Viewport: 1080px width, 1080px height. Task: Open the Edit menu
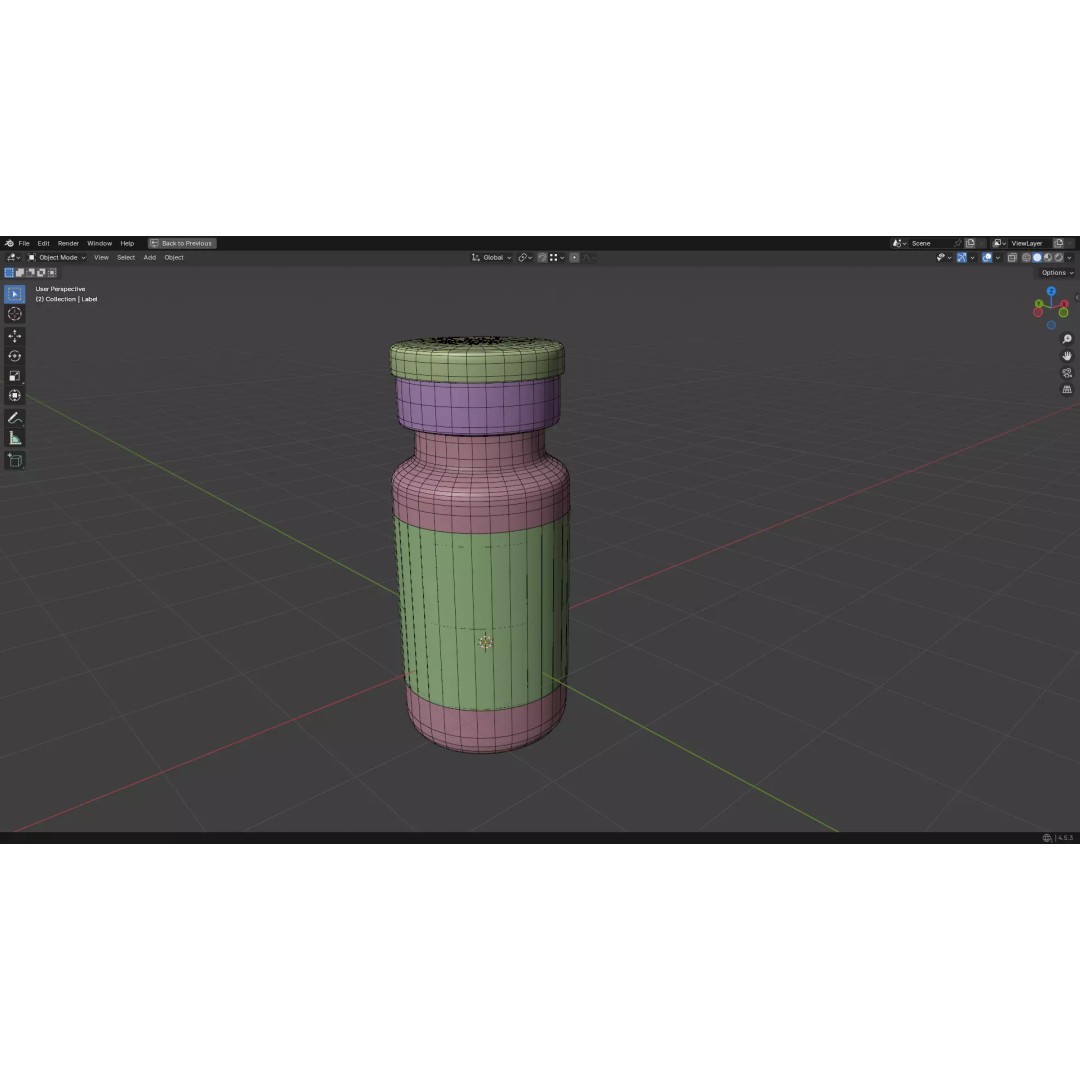click(x=43, y=243)
